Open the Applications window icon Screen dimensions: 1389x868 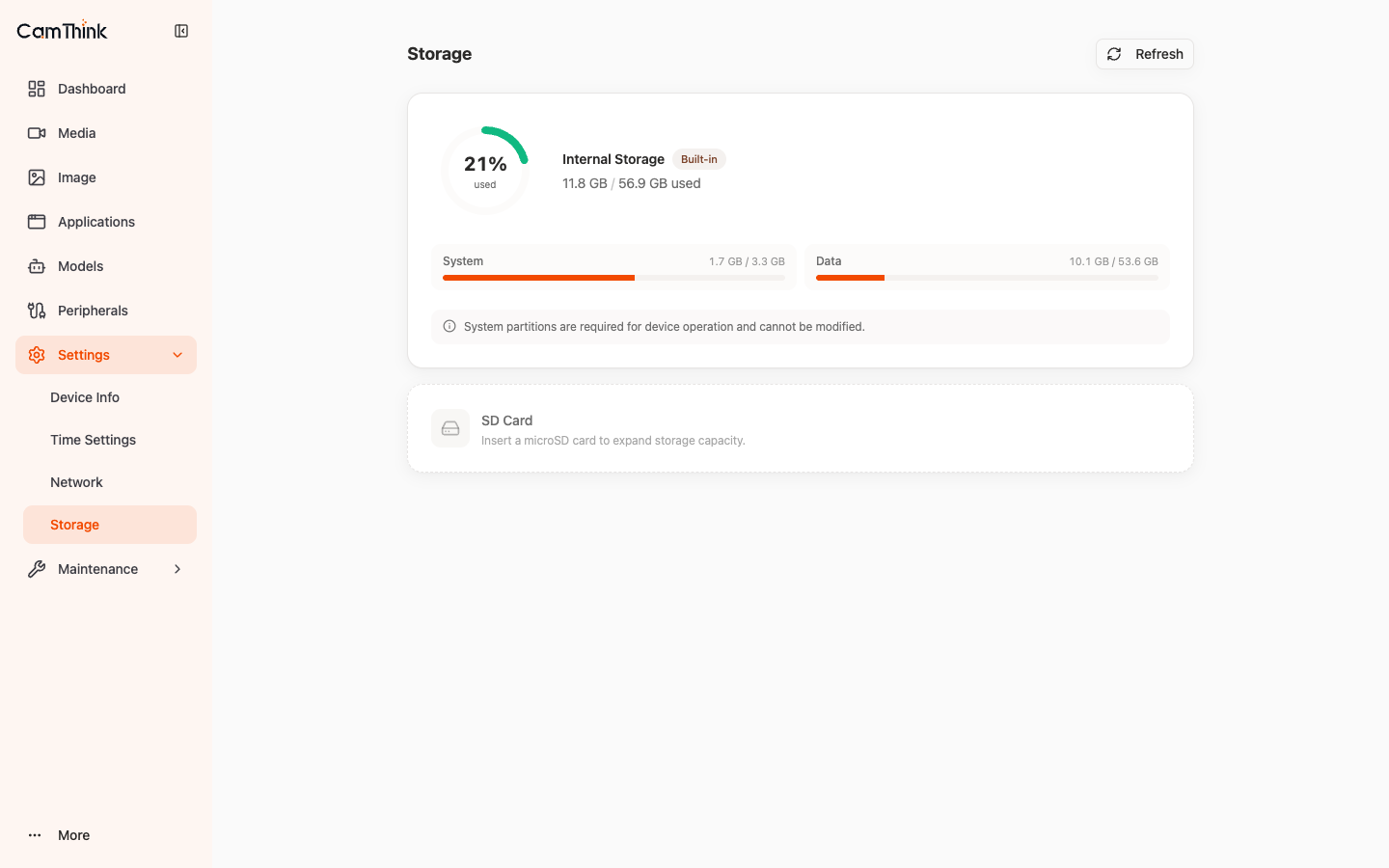(x=37, y=222)
